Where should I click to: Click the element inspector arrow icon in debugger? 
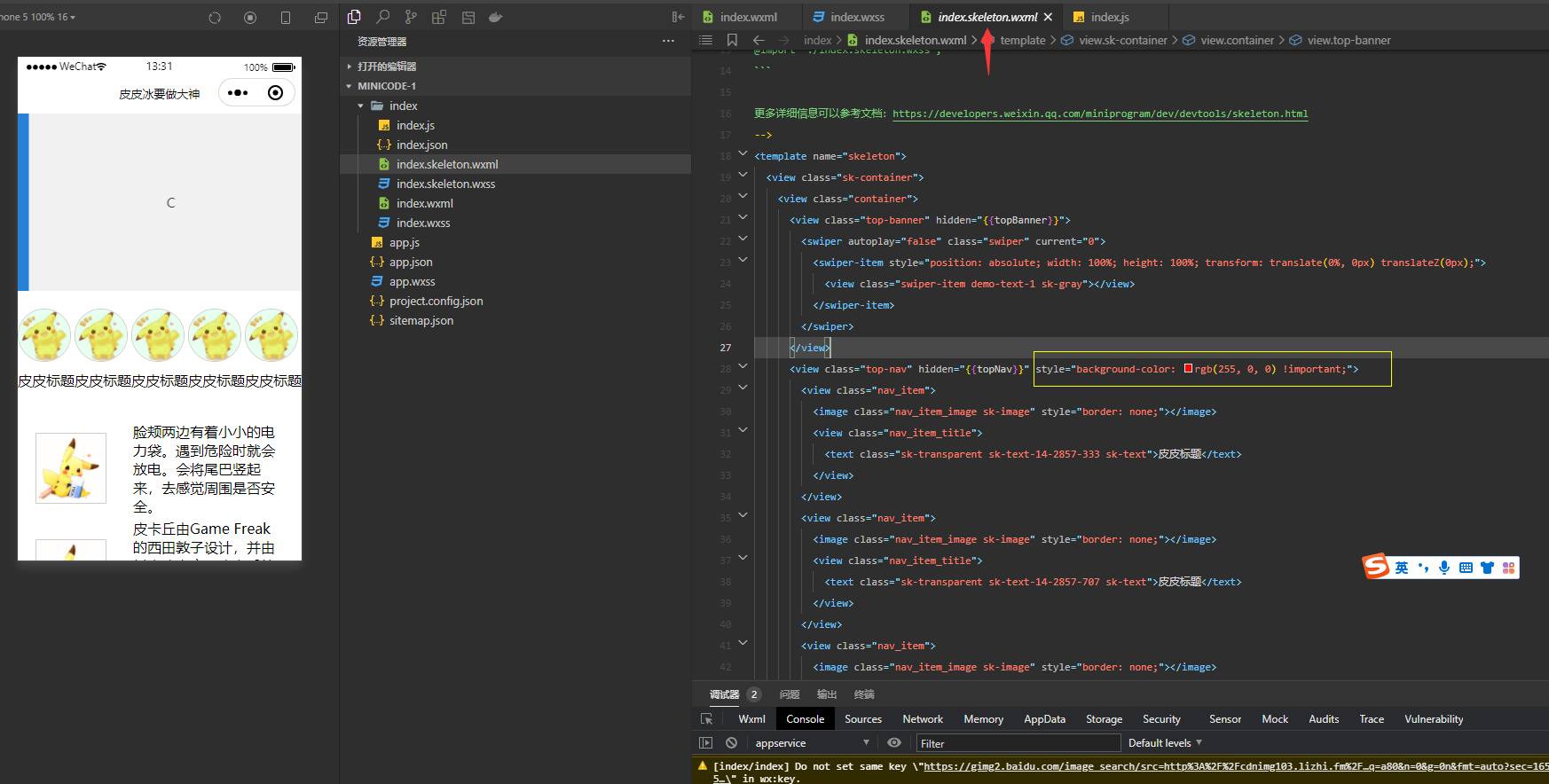click(x=707, y=719)
